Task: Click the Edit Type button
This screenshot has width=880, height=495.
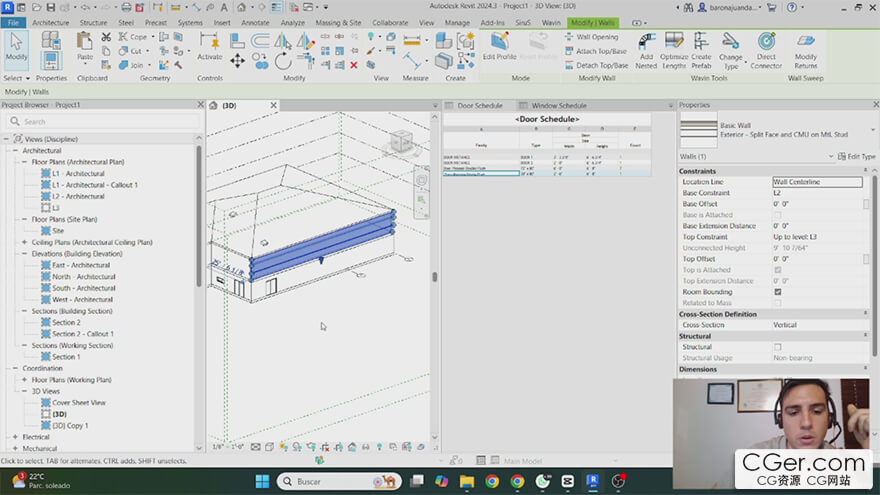Action: pyautogui.click(x=856, y=157)
